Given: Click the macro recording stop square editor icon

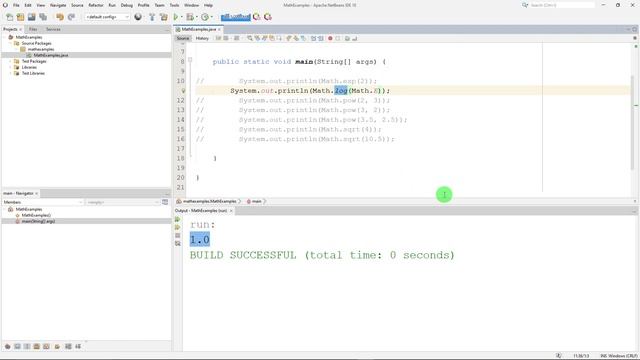Looking at the screenshot, I should 338,38.
